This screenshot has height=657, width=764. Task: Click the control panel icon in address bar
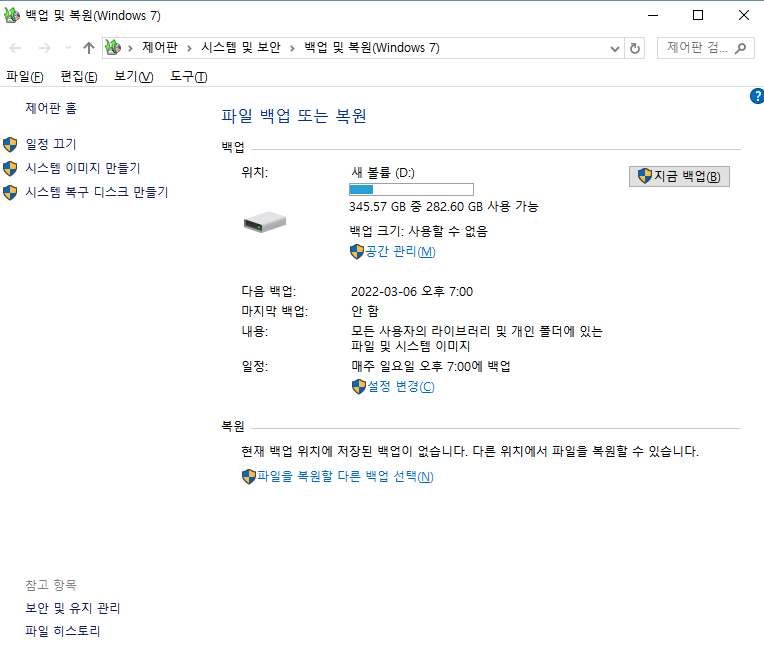[x=113, y=48]
